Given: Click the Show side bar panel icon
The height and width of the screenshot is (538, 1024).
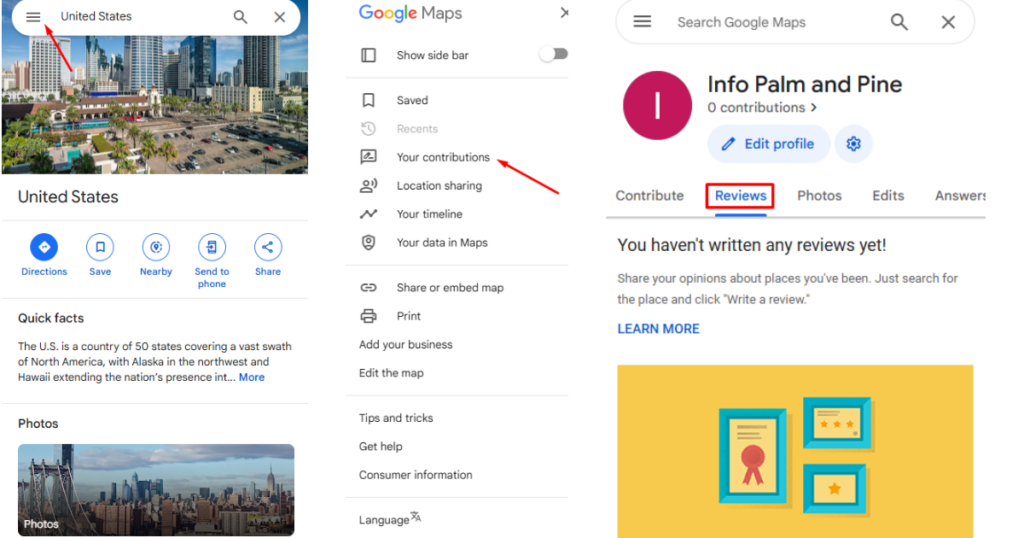Looking at the screenshot, I should 368,55.
